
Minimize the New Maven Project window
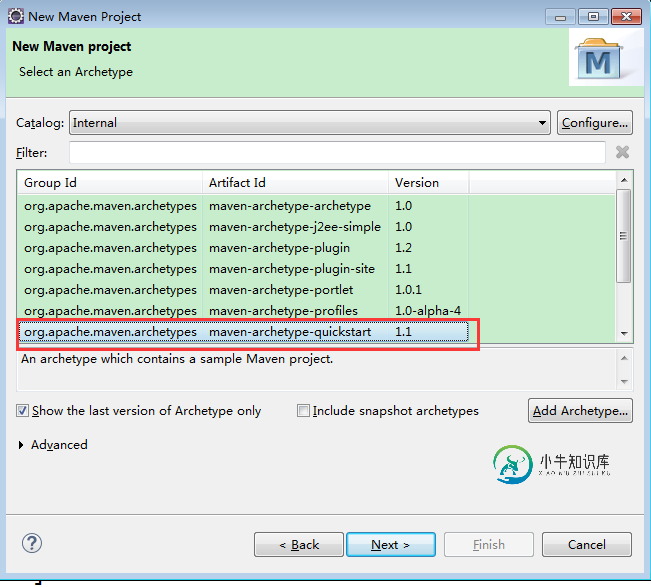[560, 17]
